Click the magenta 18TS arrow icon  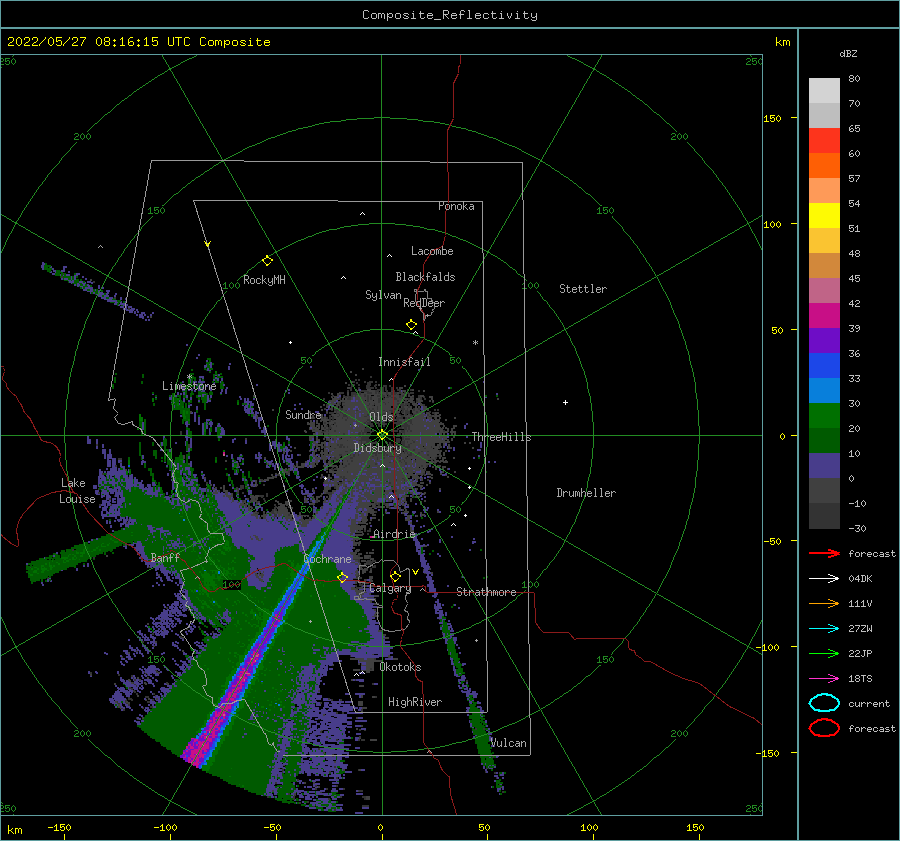click(824, 679)
